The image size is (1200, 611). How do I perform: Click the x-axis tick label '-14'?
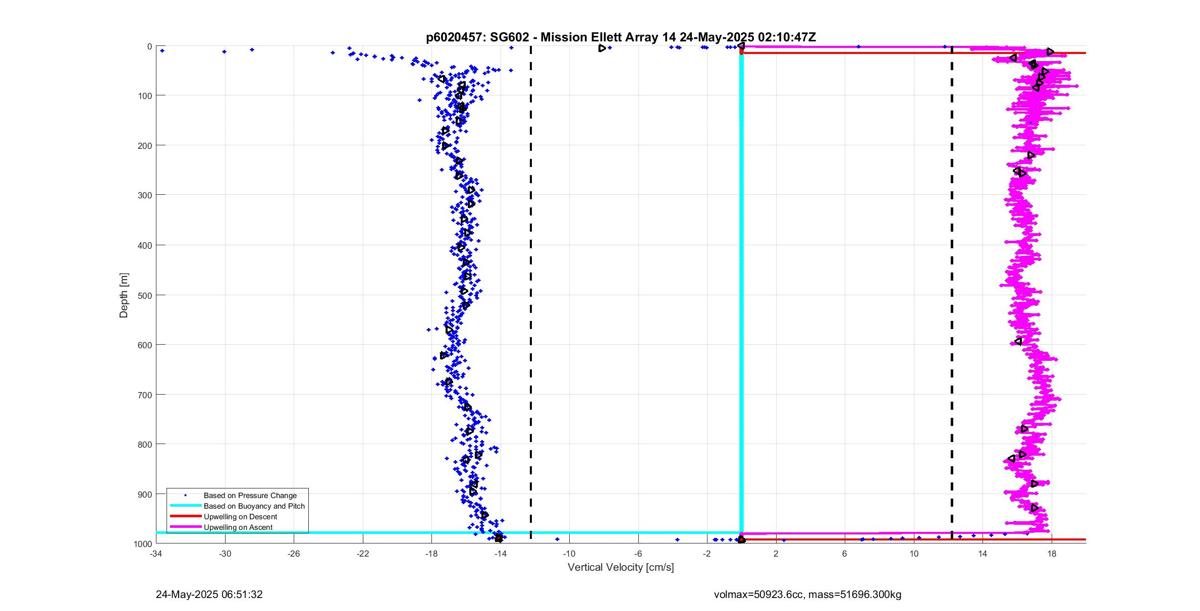coord(500,553)
